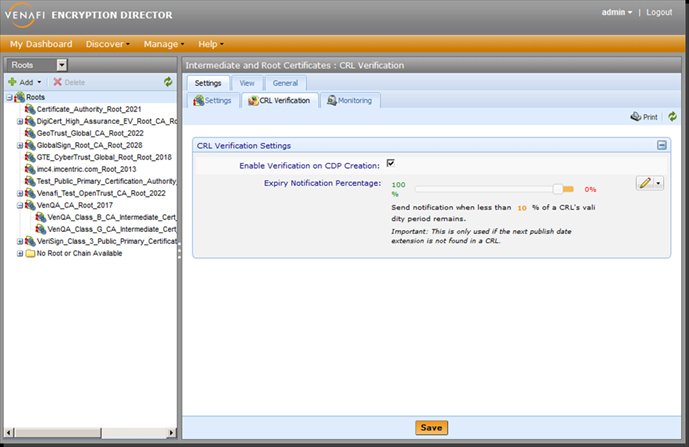The height and width of the screenshot is (447, 689).
Task: Click the Print label
Action: click(650, 117)
